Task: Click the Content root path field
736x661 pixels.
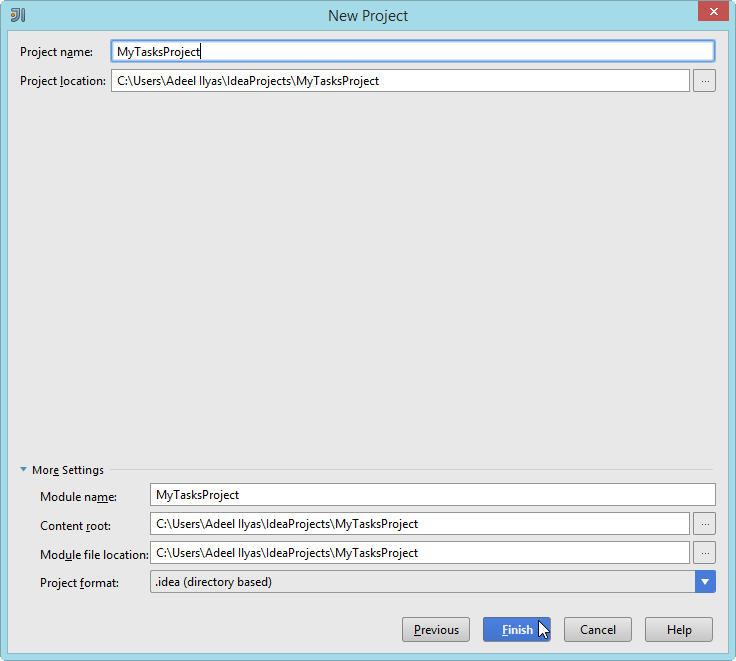Action: (419, 523)
